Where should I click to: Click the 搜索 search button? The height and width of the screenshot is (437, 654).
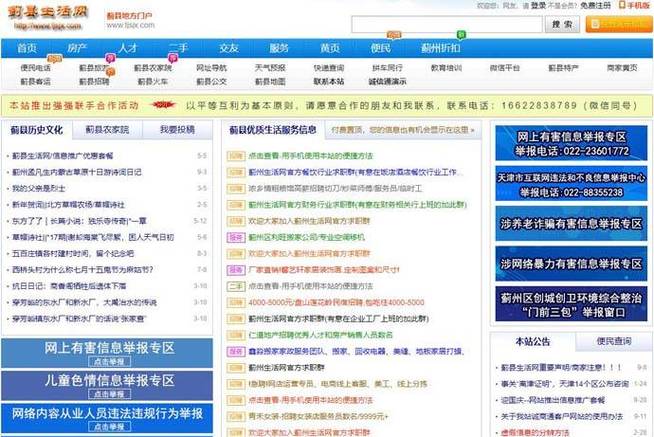pyautogui.click(x=562, y=24)
